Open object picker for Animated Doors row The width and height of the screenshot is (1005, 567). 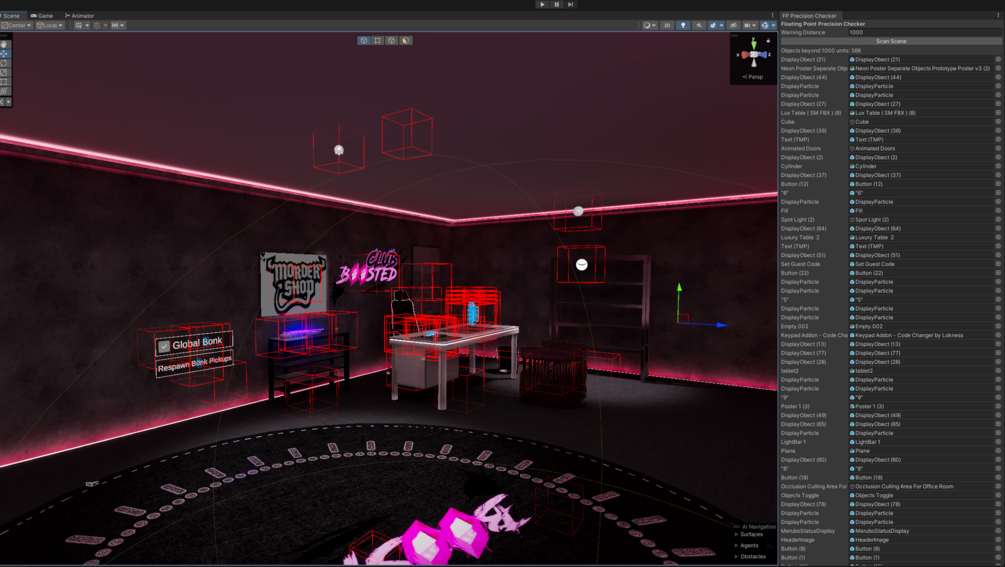pyautogui.click(x=998, y=149)
